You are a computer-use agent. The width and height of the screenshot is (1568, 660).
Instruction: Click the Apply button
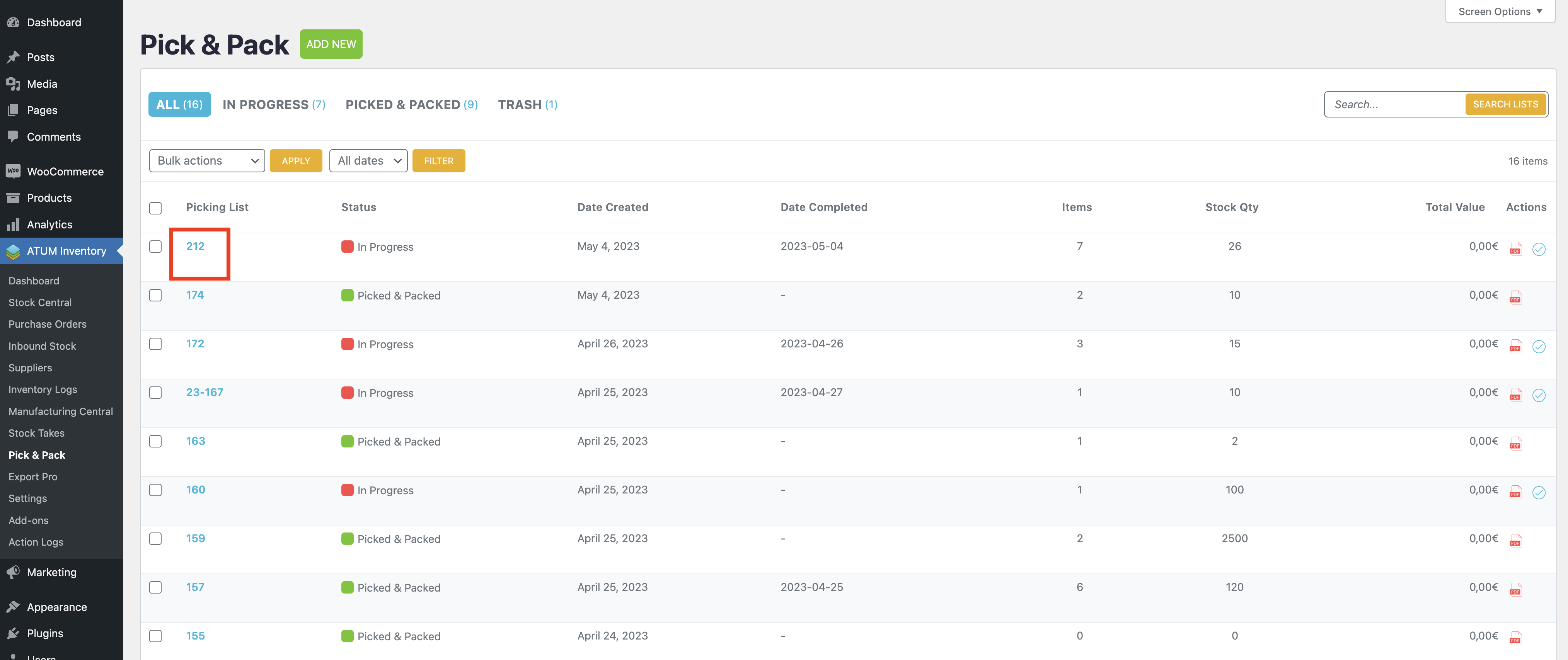pos(296,161)
